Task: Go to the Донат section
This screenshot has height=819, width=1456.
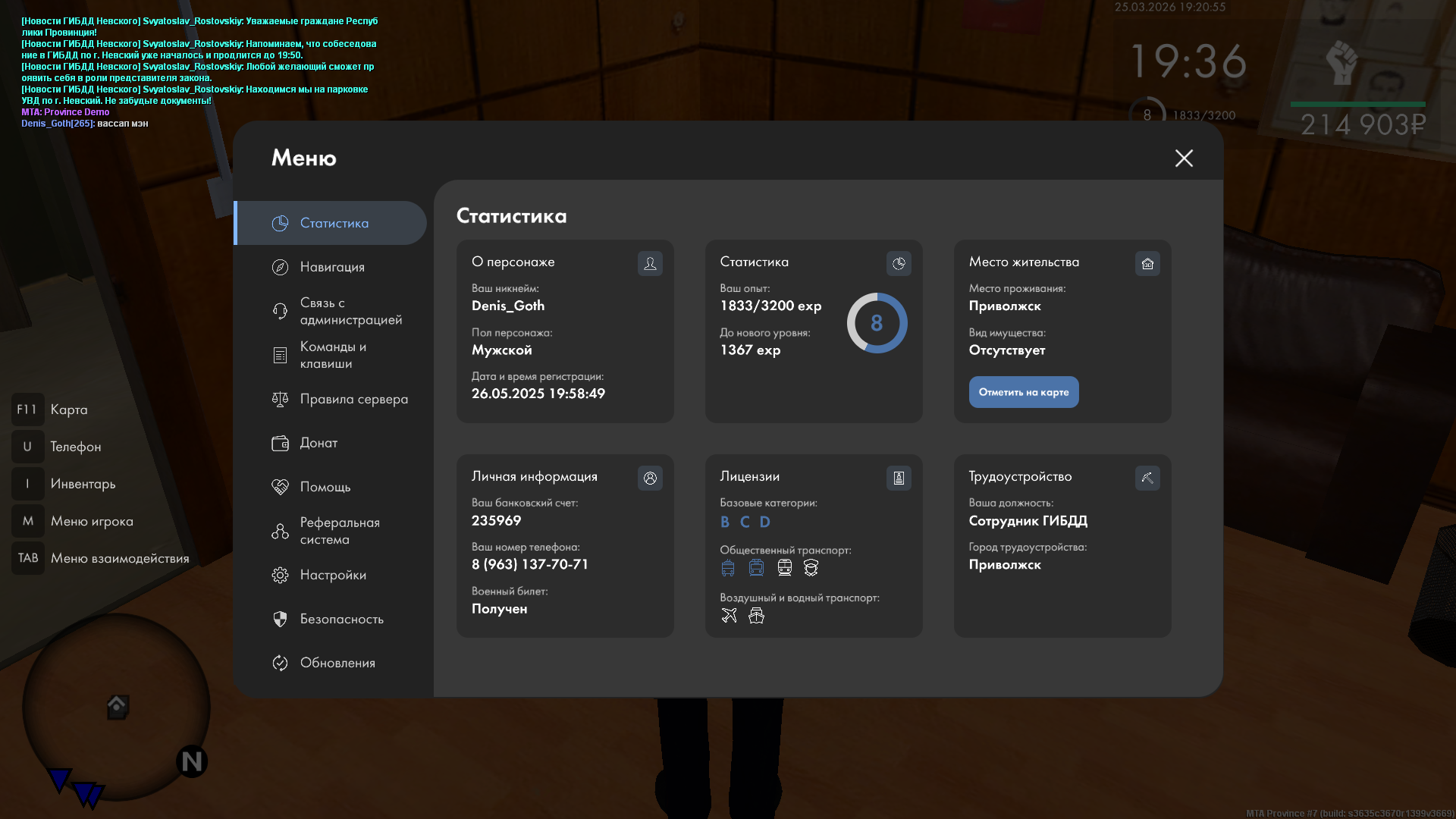Action: [x=318, y=443]
